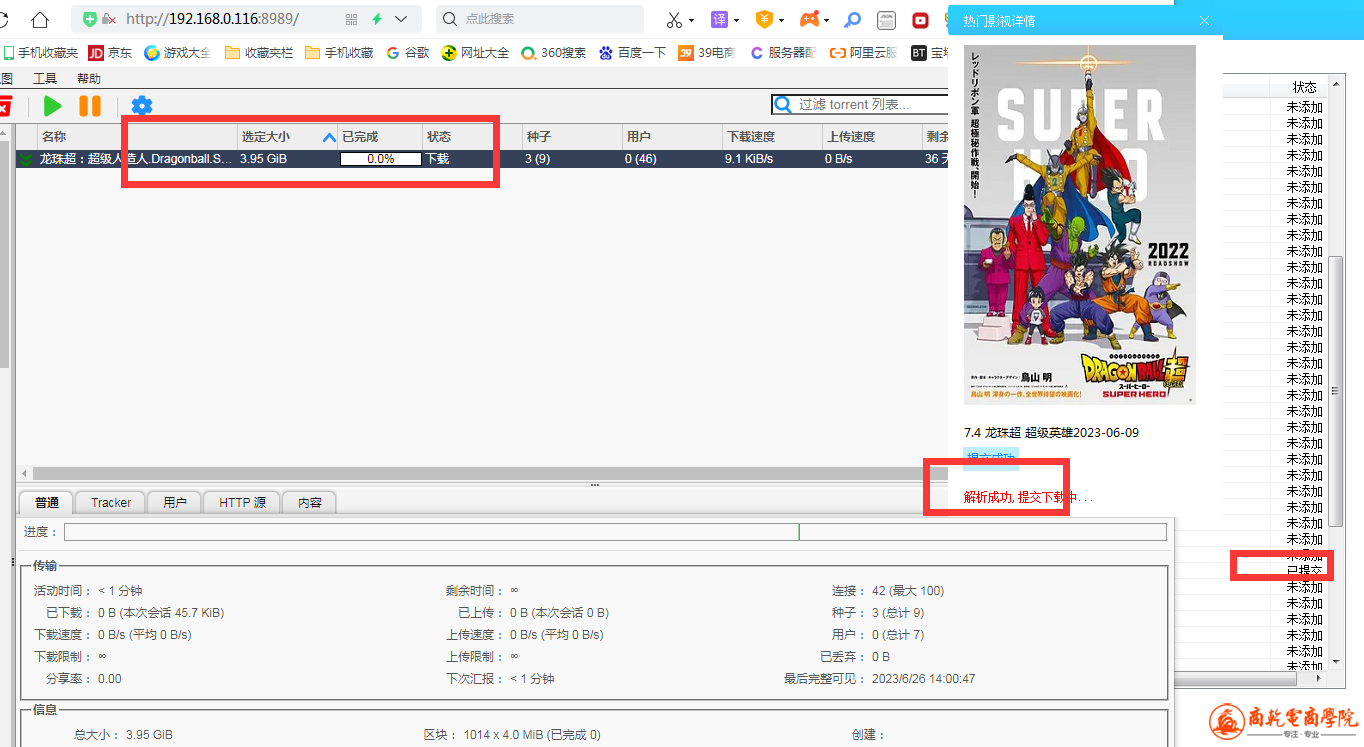Switch to the Tracker tab

(111, 503)
